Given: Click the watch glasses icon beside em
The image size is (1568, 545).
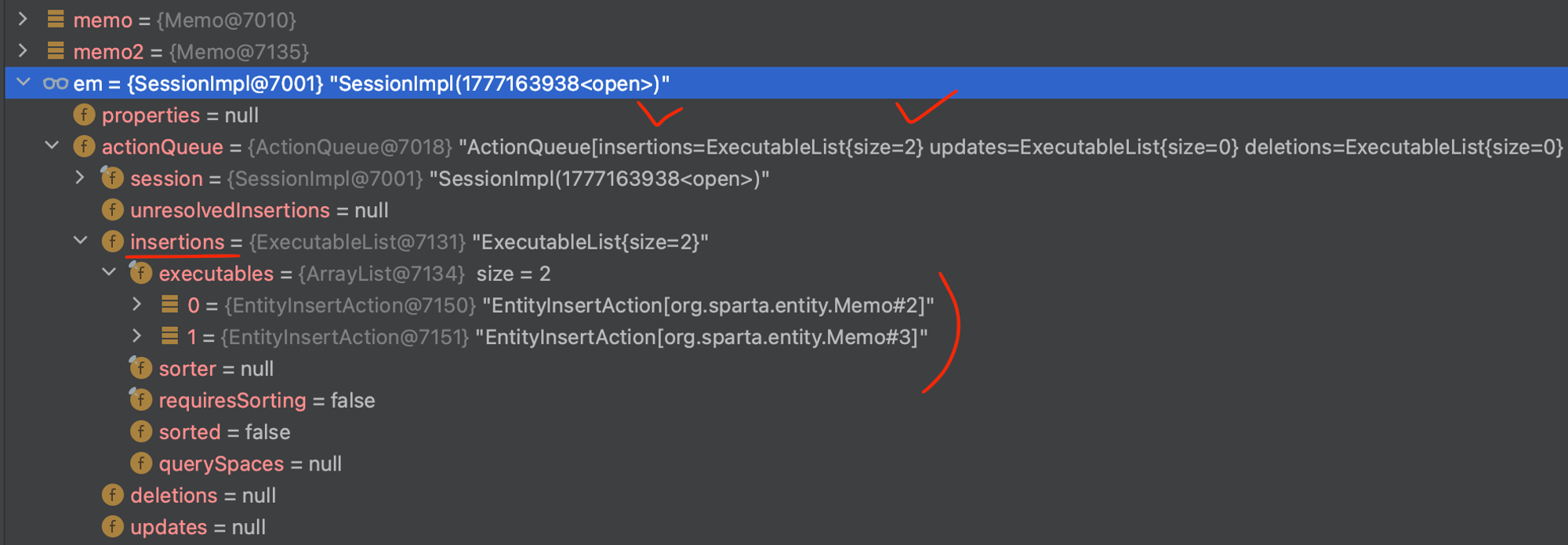Looking at the screenshot, I should pos(55,83).
